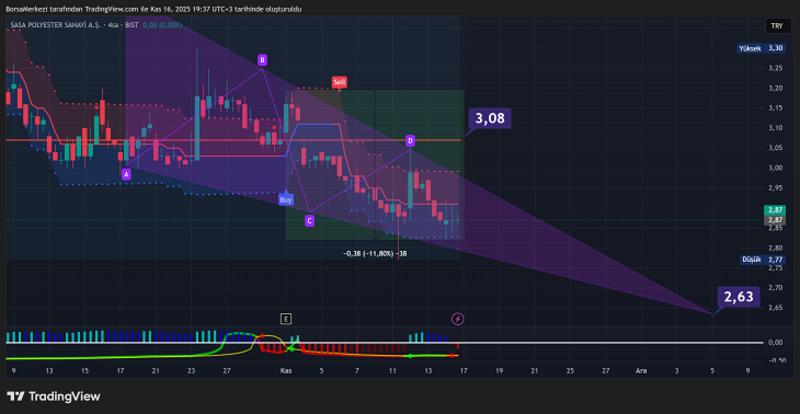Click the 3,08 price callout label

click(x=490, y=119)
